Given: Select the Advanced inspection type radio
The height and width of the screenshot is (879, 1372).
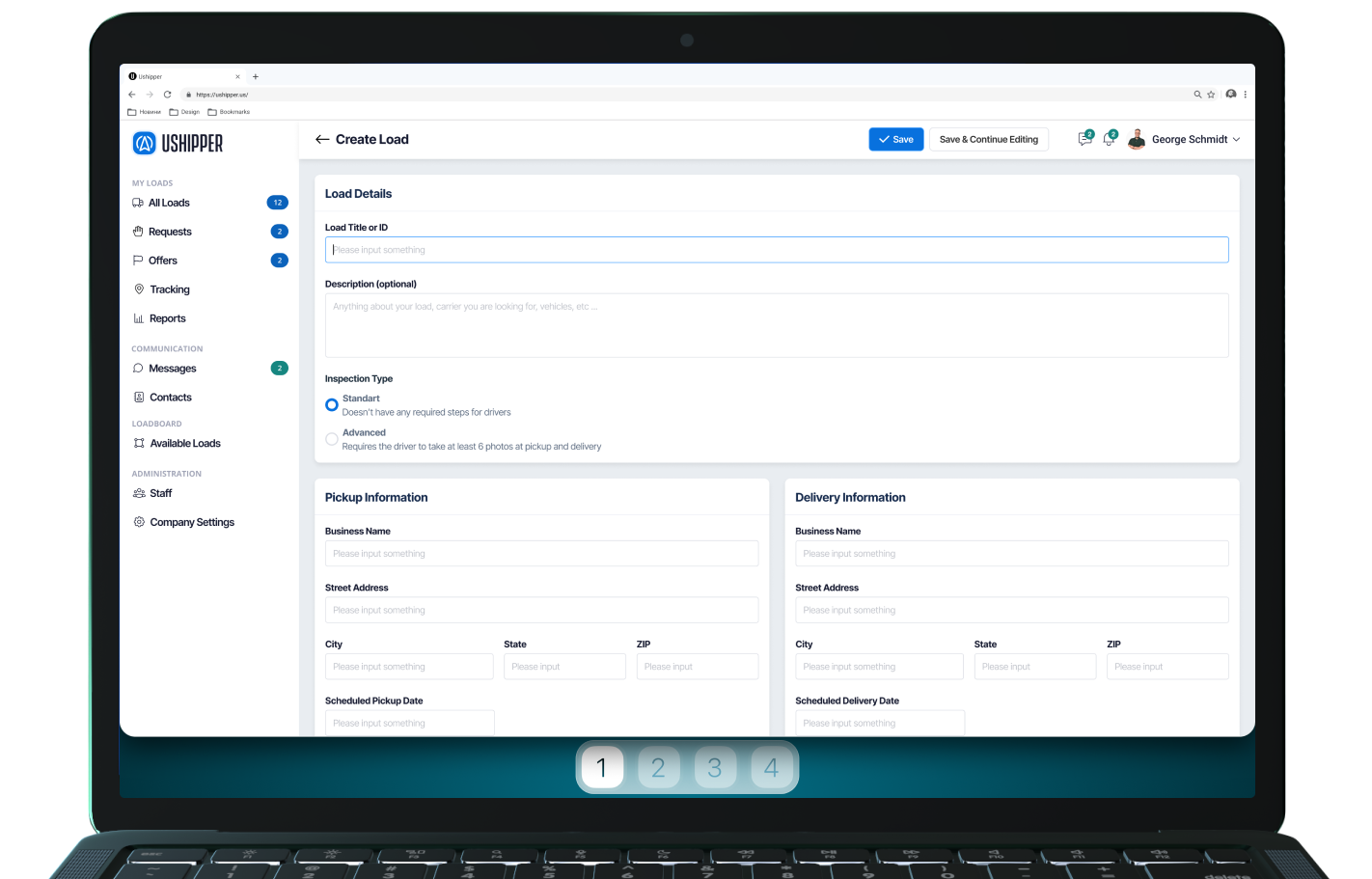Looking at the screenshot, I should coord(332,439).
